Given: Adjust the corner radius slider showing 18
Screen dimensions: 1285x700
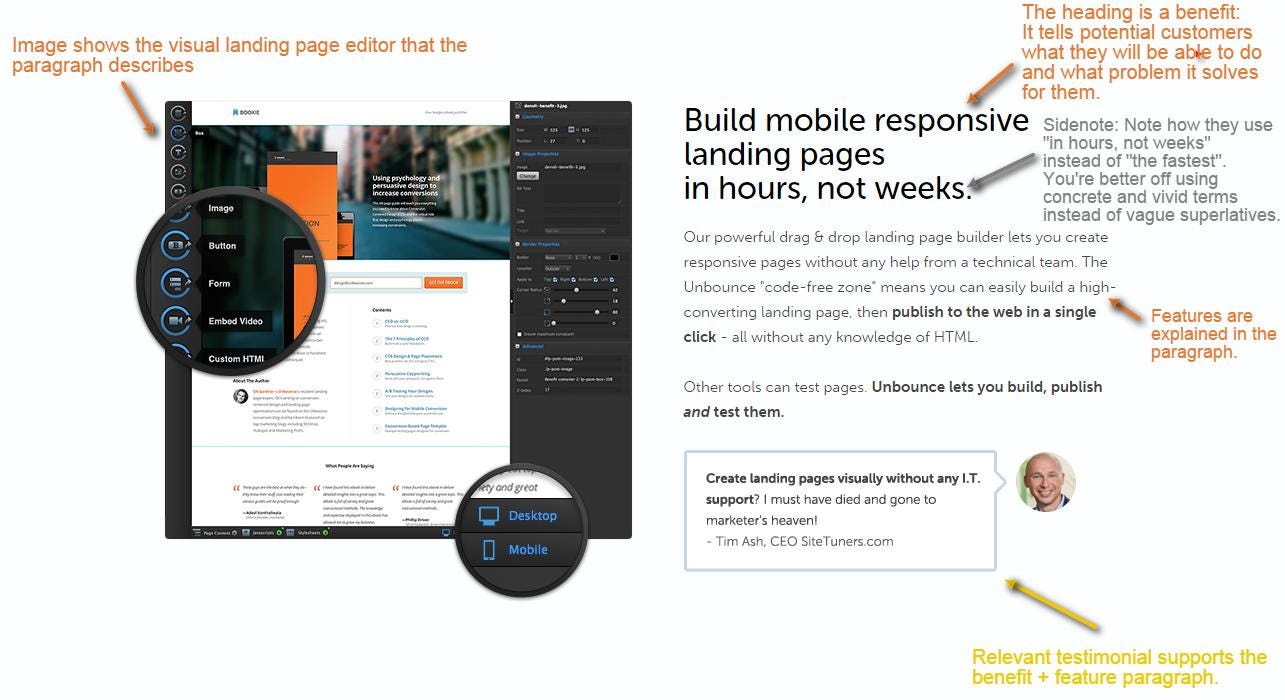Looking at the screenshot, I should coord(563,300).
